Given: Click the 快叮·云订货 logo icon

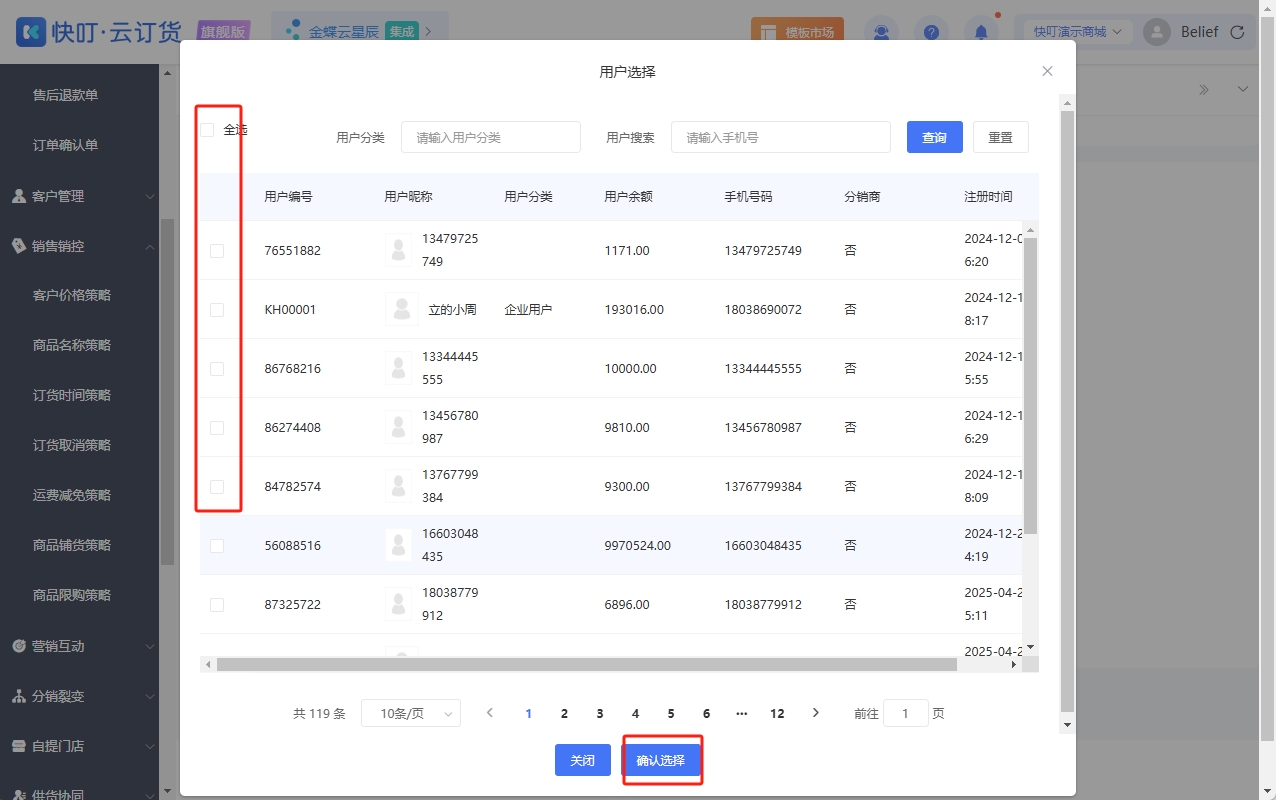Looking at the screenshot, I should [31, 32].
